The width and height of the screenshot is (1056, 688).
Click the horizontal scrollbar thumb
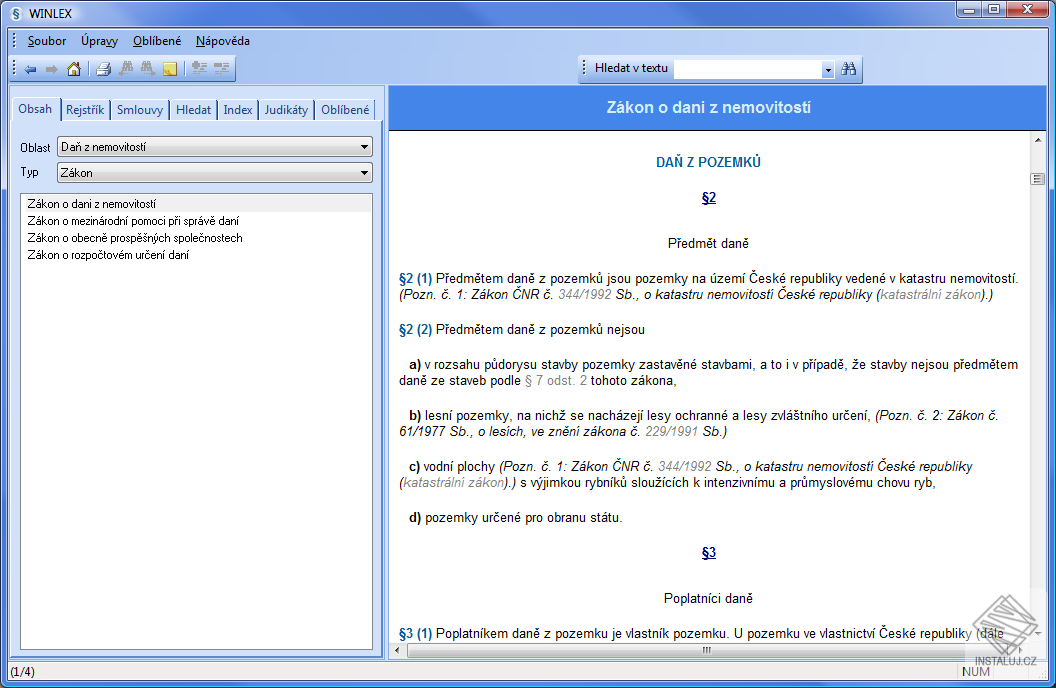point(705,650)
